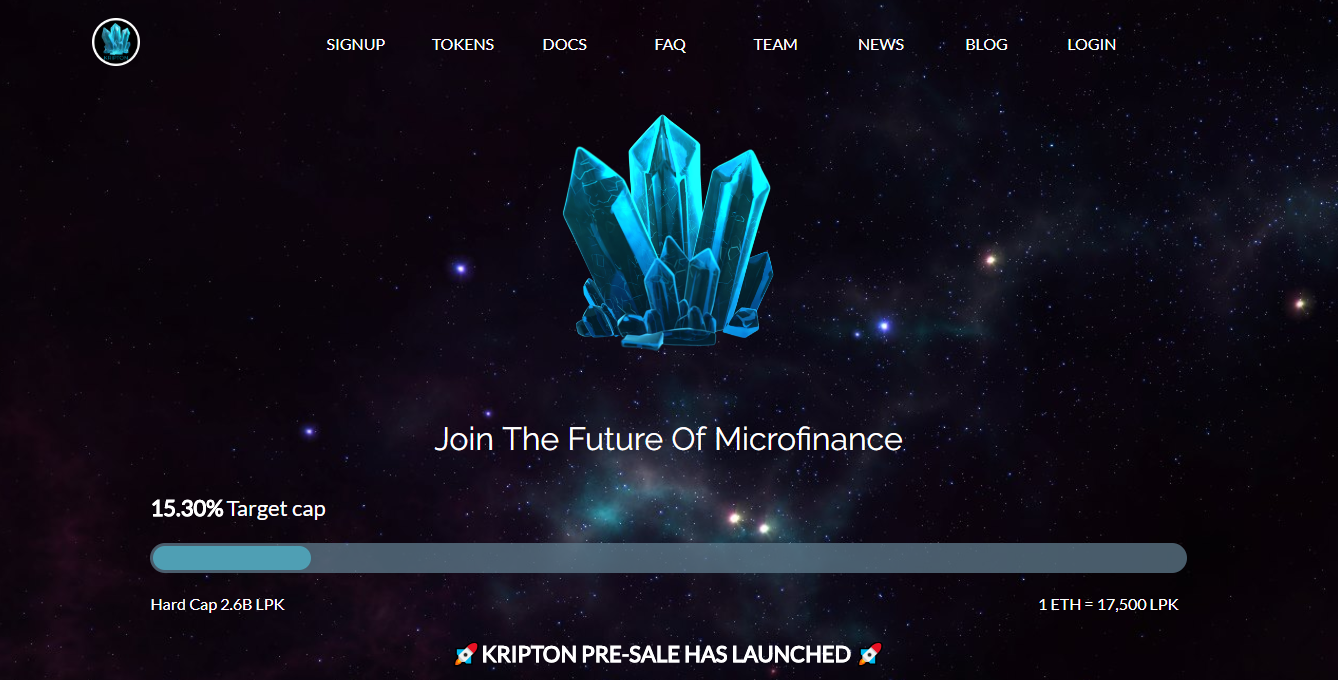
Task: Click the KRIPTON PRE-SALE HAS LAUNCHED banner
Action: tap(668, 655)
